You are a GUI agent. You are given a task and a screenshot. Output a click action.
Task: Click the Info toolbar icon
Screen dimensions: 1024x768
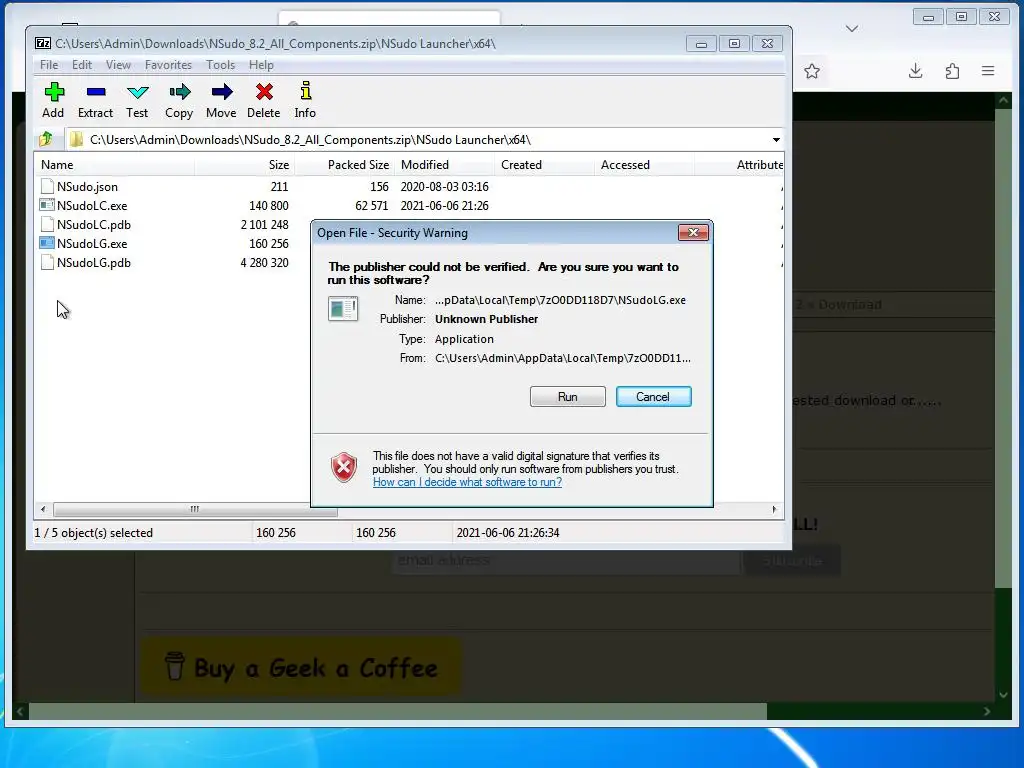click(x=305, y=91)
